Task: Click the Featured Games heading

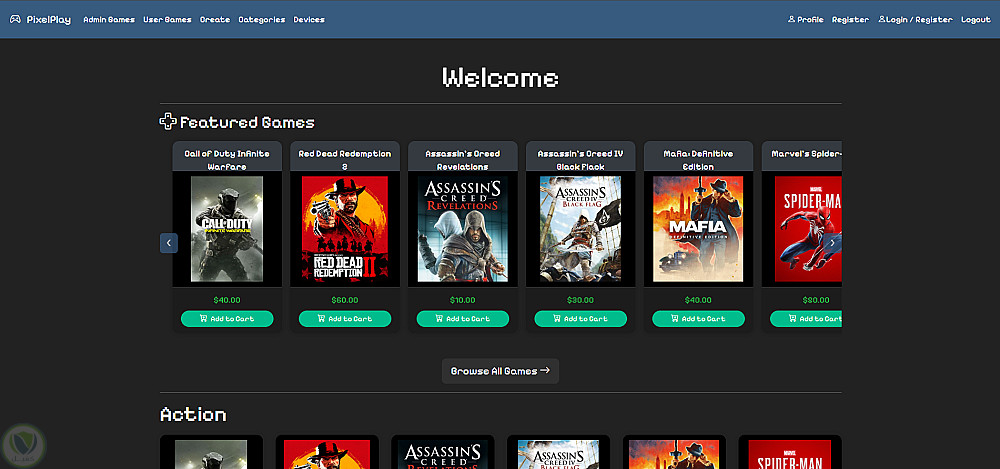Action: [247, 122]
